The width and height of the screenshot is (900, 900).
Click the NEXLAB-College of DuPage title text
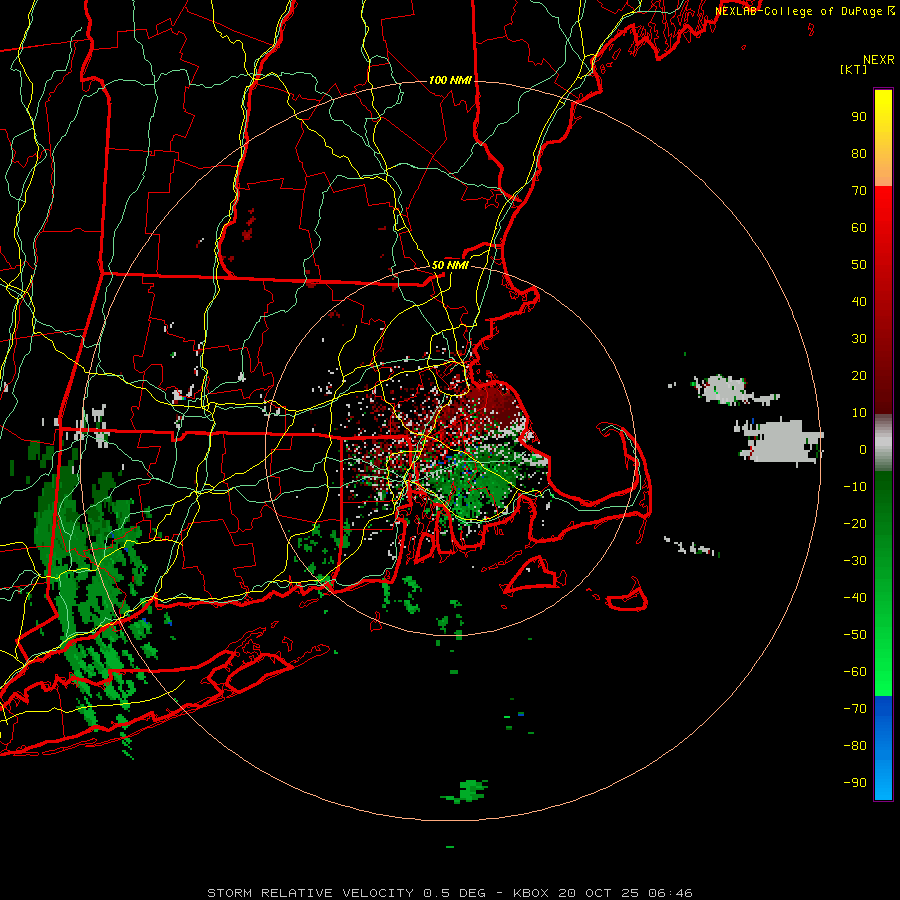click(800, 11)
